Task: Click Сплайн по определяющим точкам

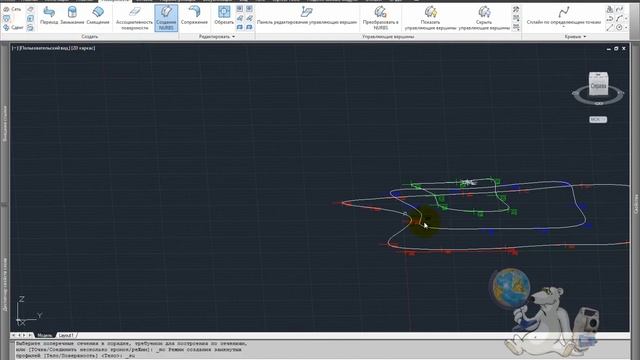Action: coord(564,15)
